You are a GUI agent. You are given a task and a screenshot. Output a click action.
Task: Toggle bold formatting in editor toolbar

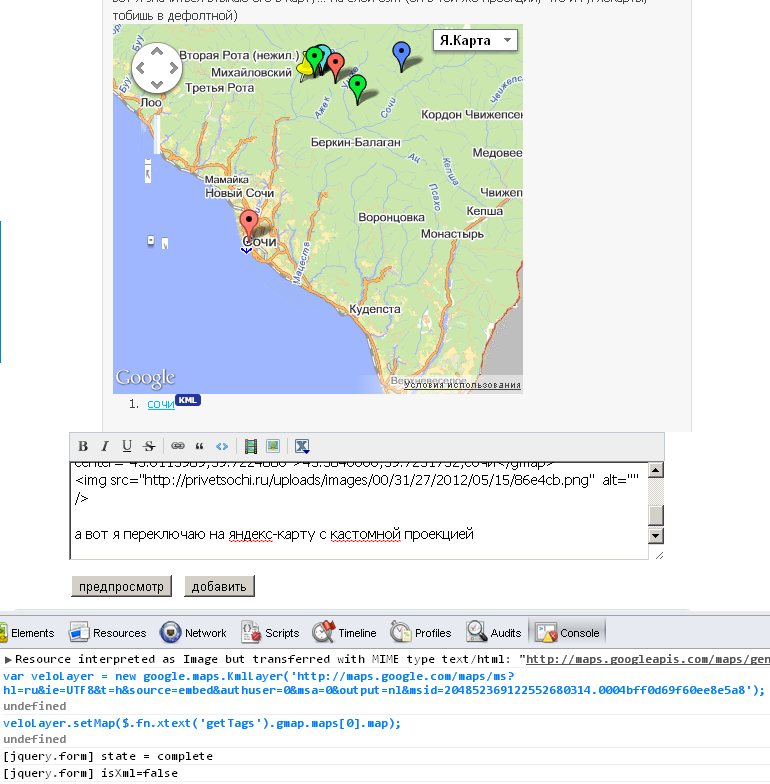pyautogui.click(x=83, y=446)
